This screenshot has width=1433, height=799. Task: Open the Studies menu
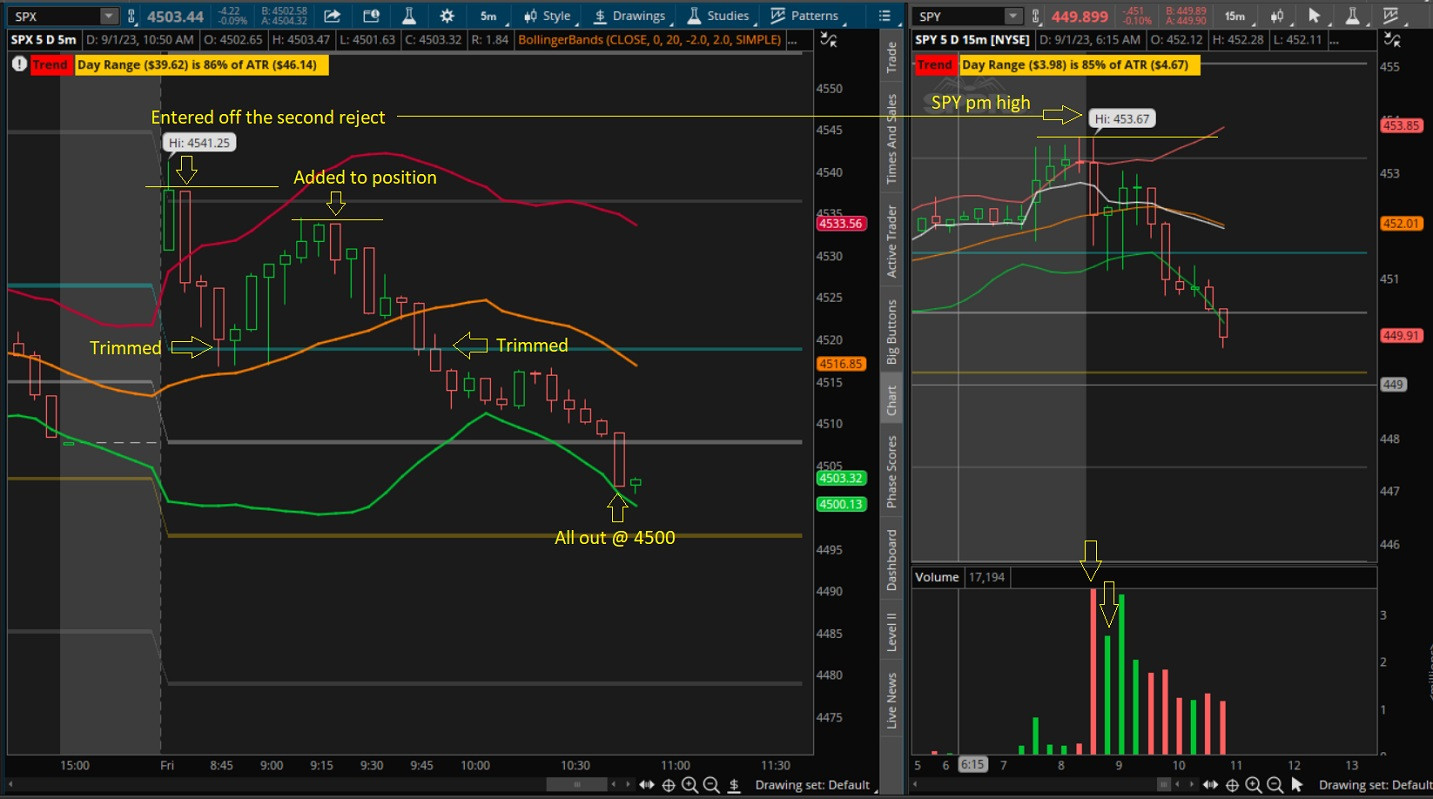coord(718,16)
